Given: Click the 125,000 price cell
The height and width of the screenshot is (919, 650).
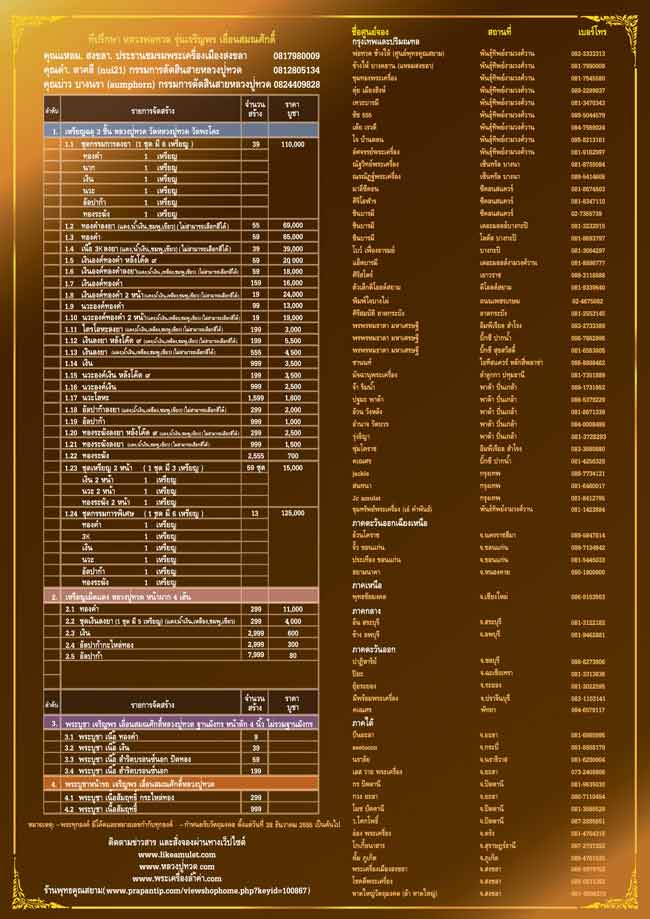Looking at the screenshot, I should tap(294, 513).
